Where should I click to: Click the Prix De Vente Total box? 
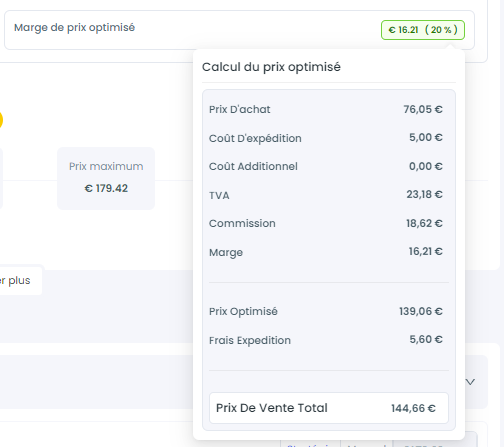(329, 408)
